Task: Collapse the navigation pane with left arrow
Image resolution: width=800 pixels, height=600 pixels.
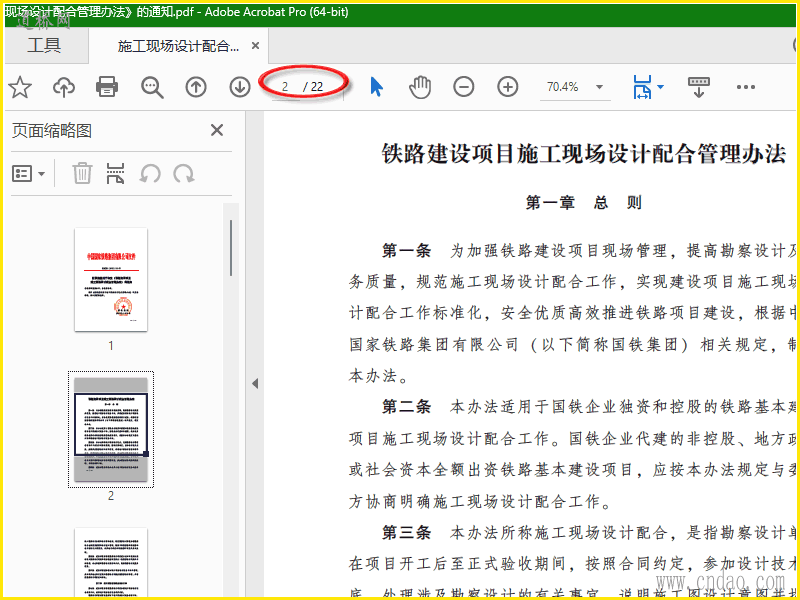Action: (x=255, y=384)
